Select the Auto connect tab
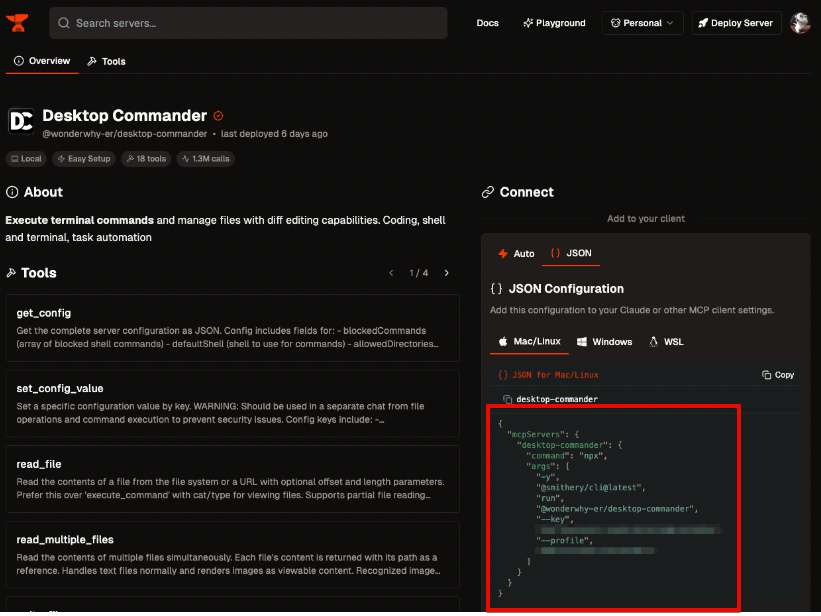The width and height of the screenshot is (821, 616). [x=516, y=254]
